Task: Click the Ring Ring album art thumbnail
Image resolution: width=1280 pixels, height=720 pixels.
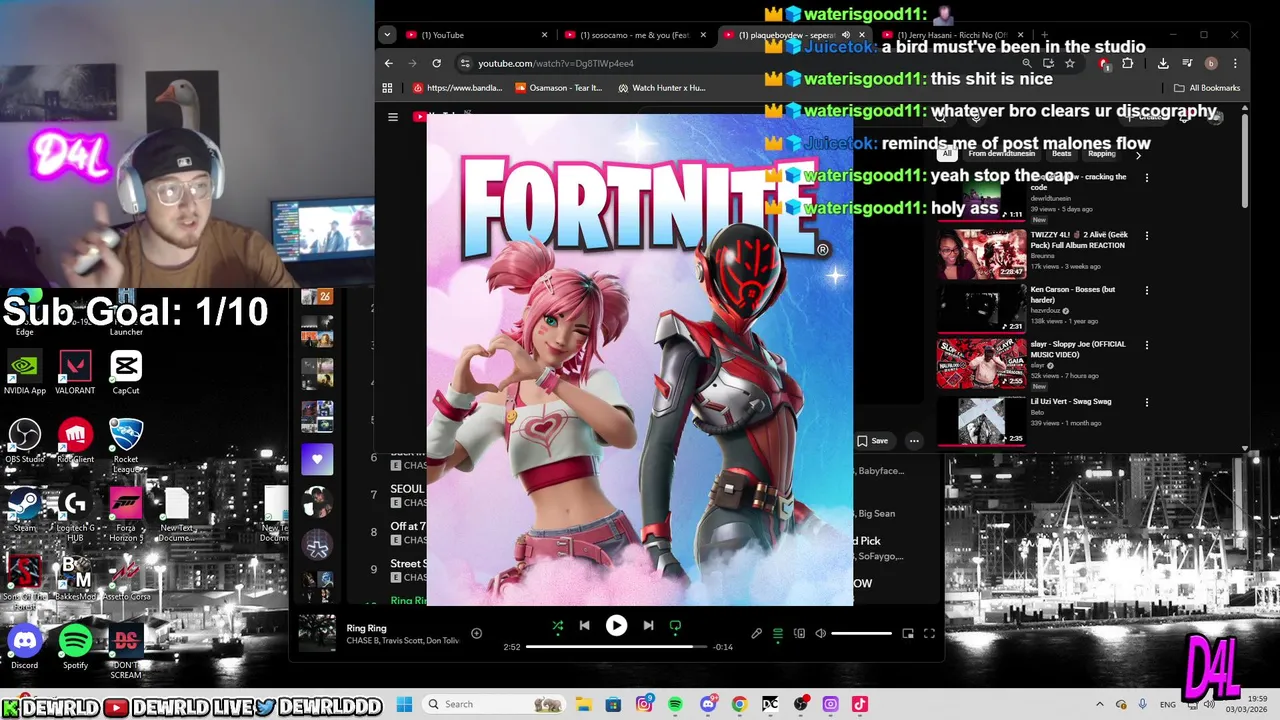Action: click(317, 633)
